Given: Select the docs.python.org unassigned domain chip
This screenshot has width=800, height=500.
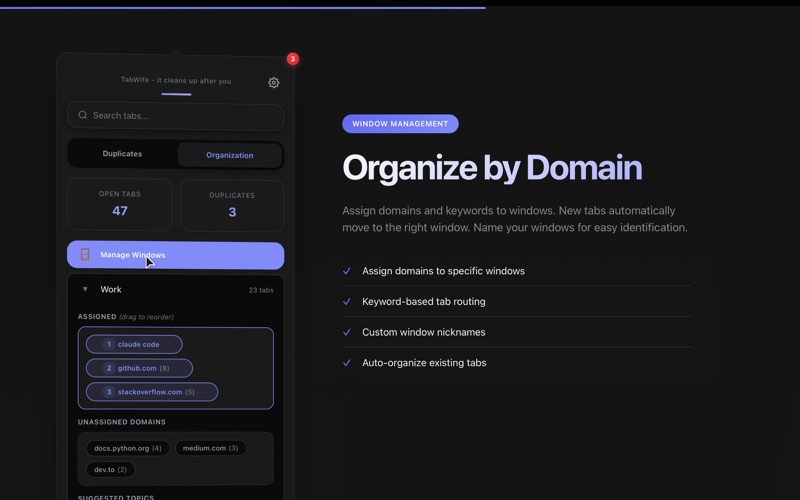Looking at the screenshot, I should (128, 448).
